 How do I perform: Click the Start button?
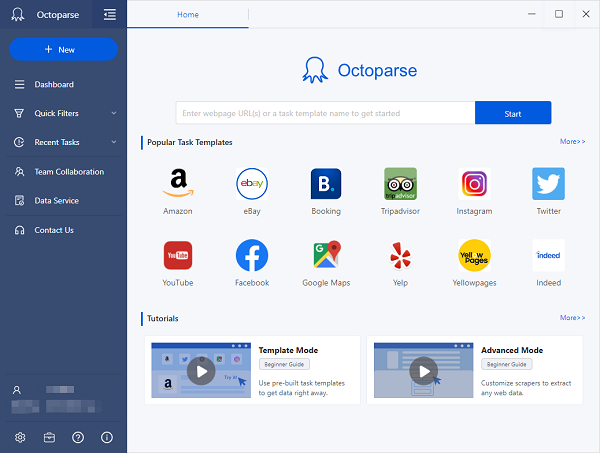point(513,113)
